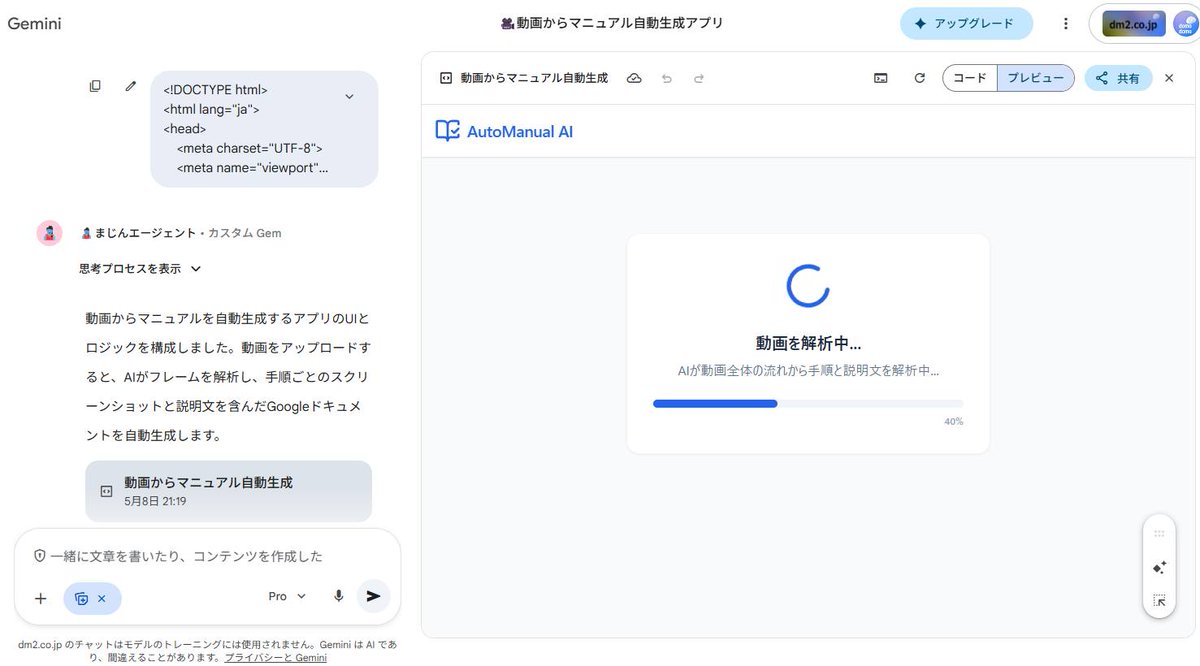Image resolution: width=1200 pixels, height=666 pixels.
Task: Click the message input field
Action: point(208,556)
